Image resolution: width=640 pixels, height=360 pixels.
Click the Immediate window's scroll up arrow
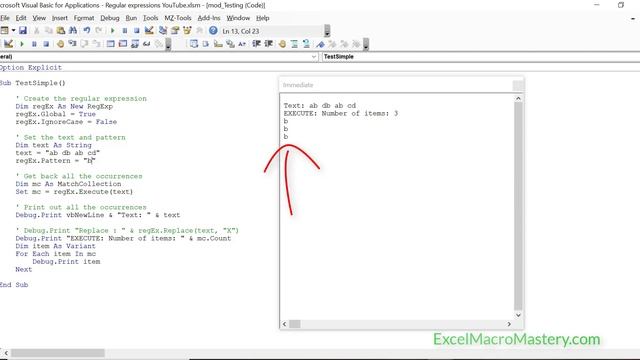(x=518, y=98)
